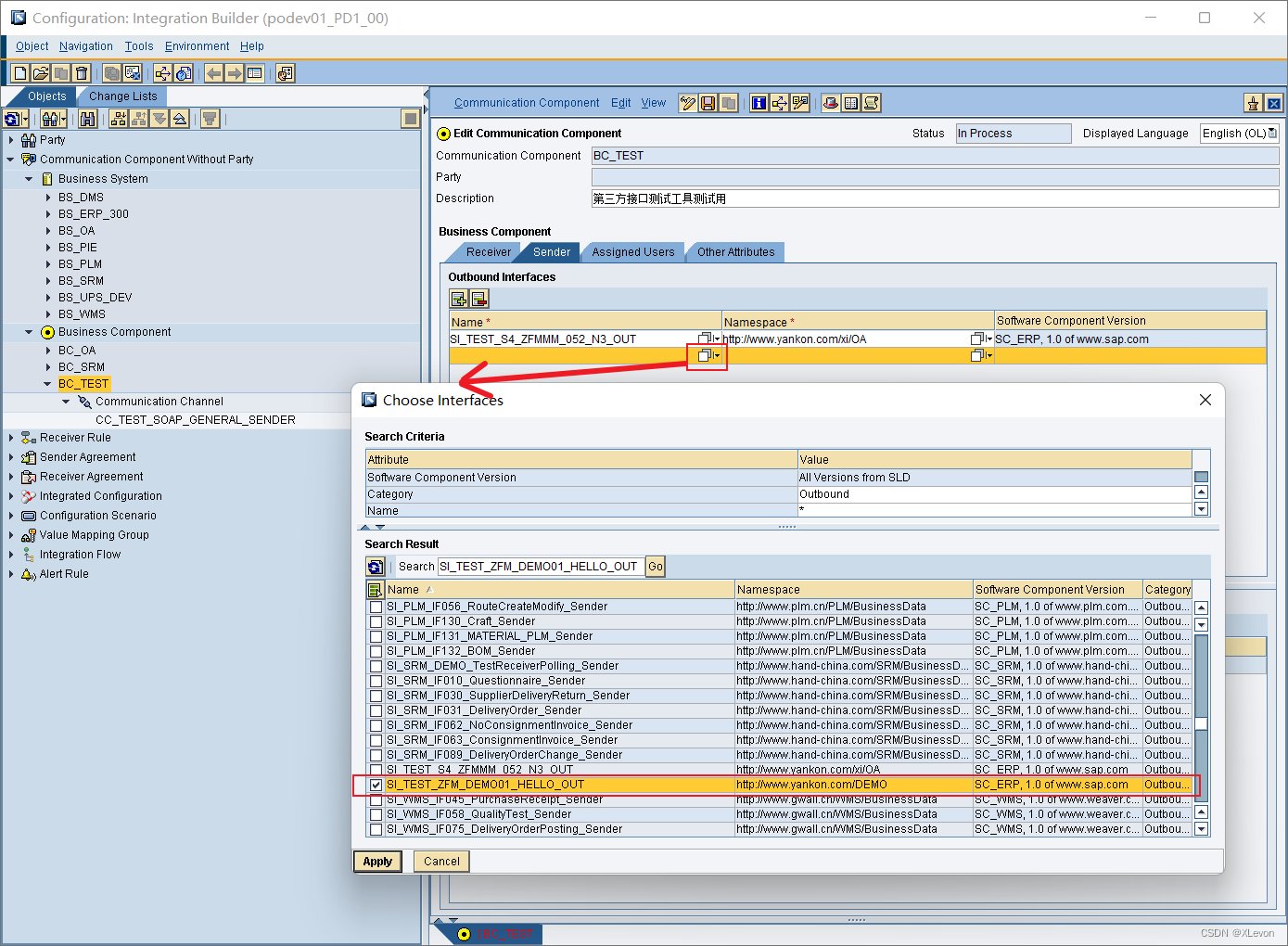
Task: Click the Search text input field
Action: pyautogui.click(x=541, y=567)
